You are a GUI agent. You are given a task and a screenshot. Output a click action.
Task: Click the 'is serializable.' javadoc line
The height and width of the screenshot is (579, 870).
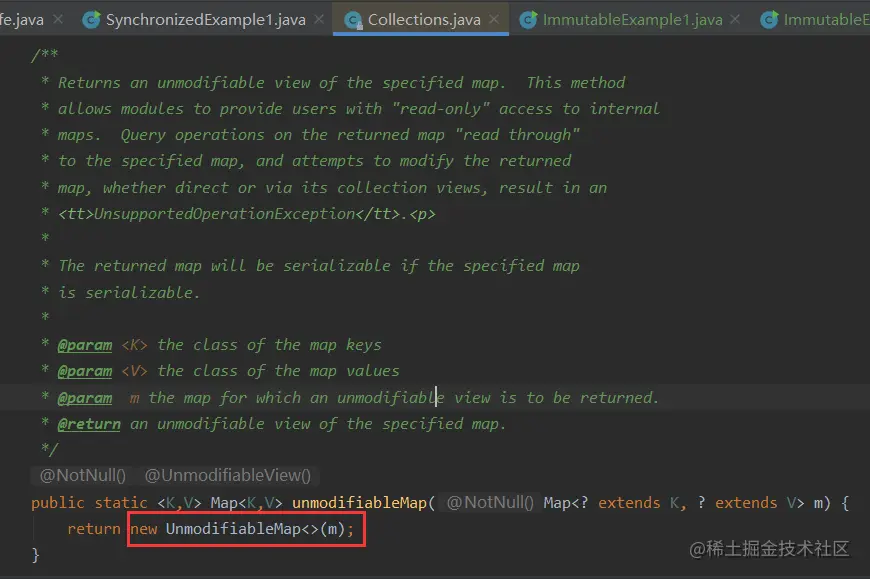click(129, 292)
